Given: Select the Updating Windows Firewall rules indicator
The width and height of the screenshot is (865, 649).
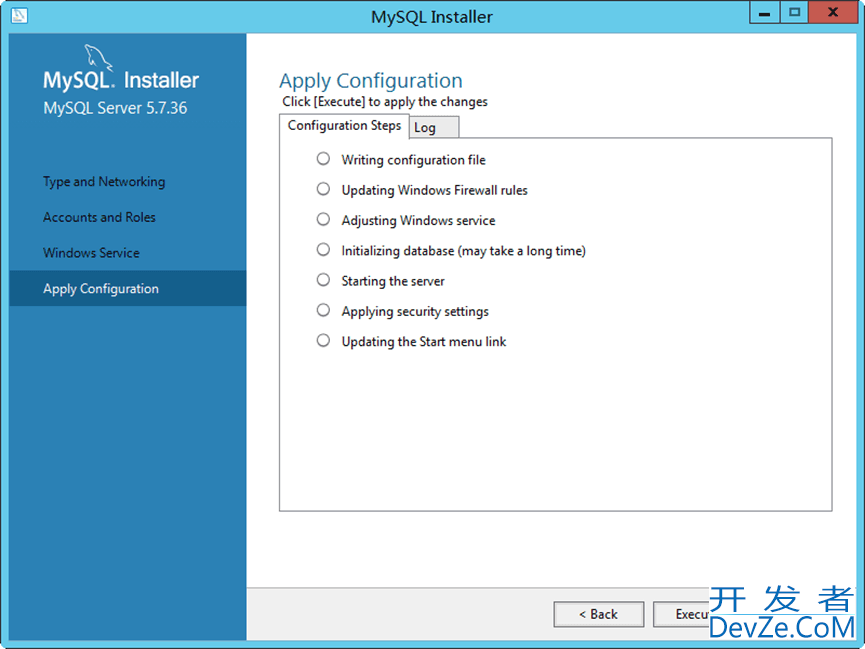Looking at the screenshot, I should click(x=323, y=189).
